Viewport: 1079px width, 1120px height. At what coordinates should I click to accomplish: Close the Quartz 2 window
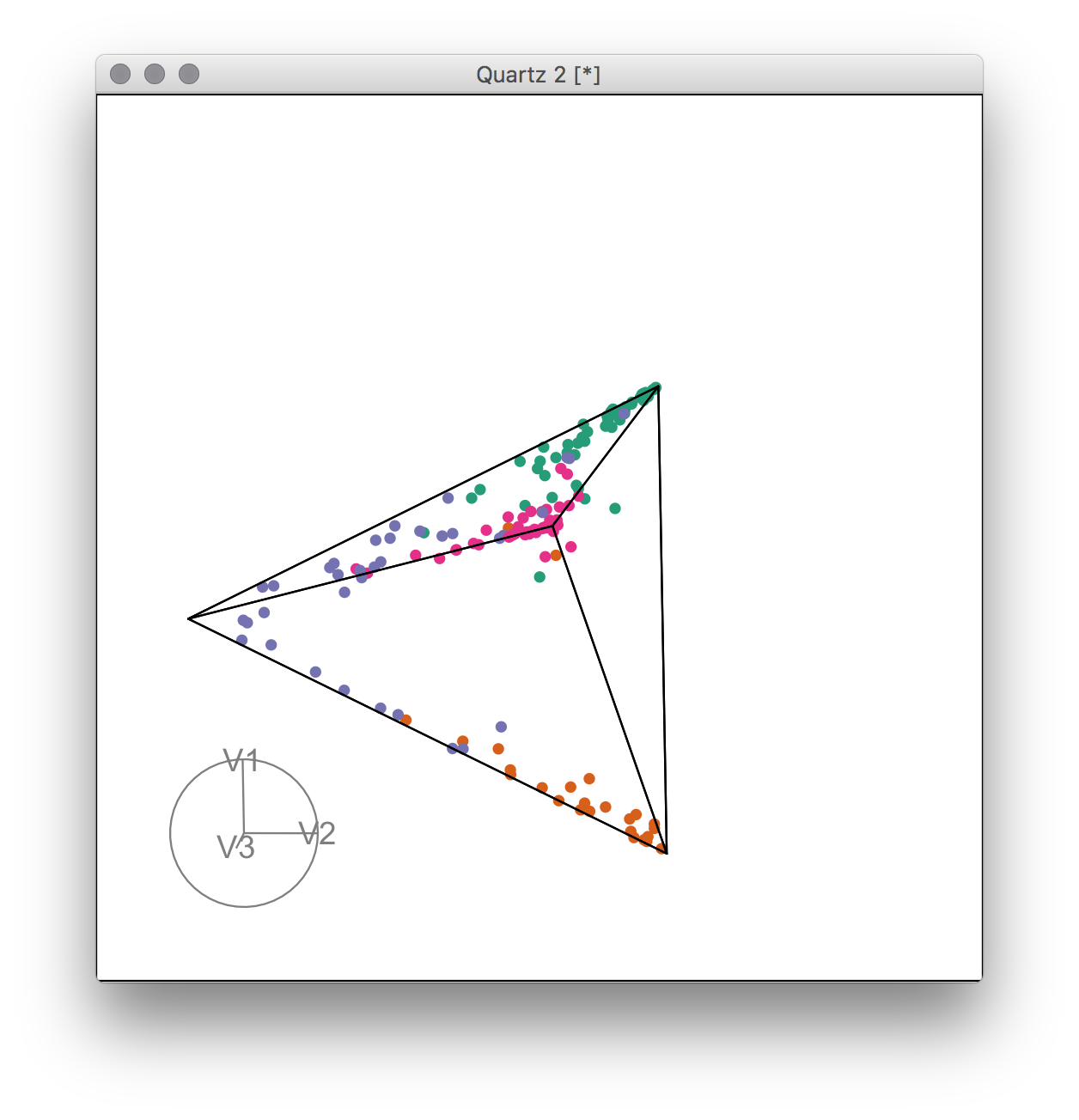tap(120, 74)
